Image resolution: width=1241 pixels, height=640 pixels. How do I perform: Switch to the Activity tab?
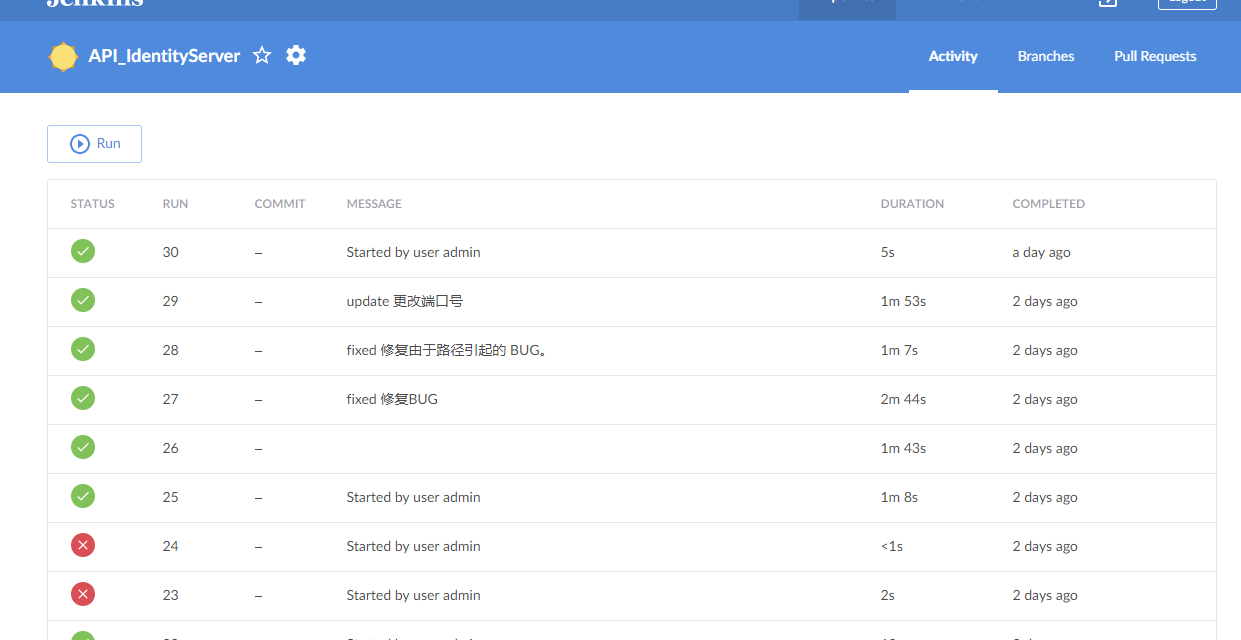tap(953, 56)
